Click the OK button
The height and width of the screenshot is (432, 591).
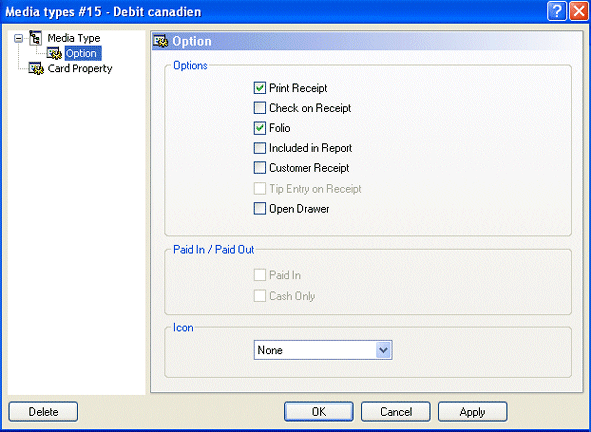click(319, 412)
